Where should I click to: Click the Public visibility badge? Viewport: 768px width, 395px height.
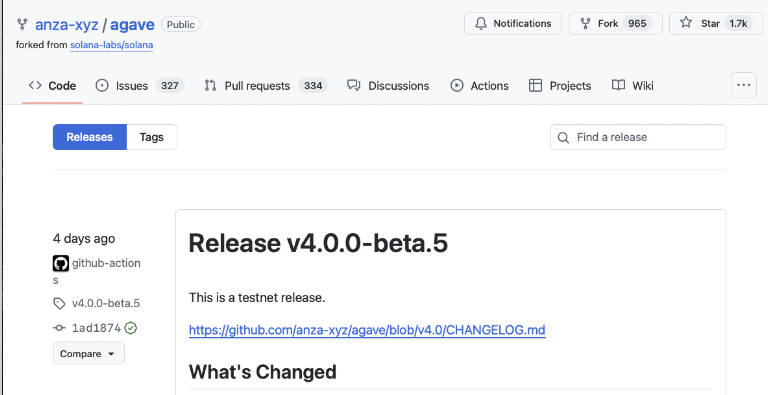tap(181, 24)
